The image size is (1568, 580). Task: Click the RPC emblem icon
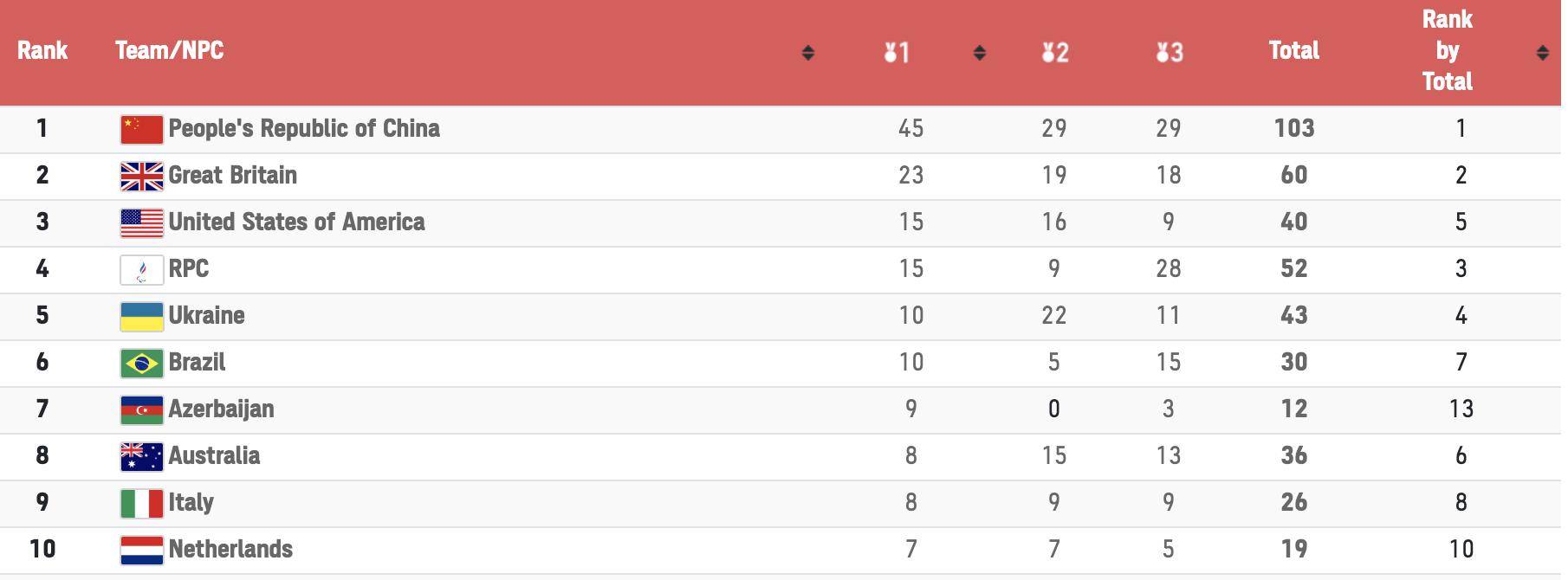click(x=141, y=270)
